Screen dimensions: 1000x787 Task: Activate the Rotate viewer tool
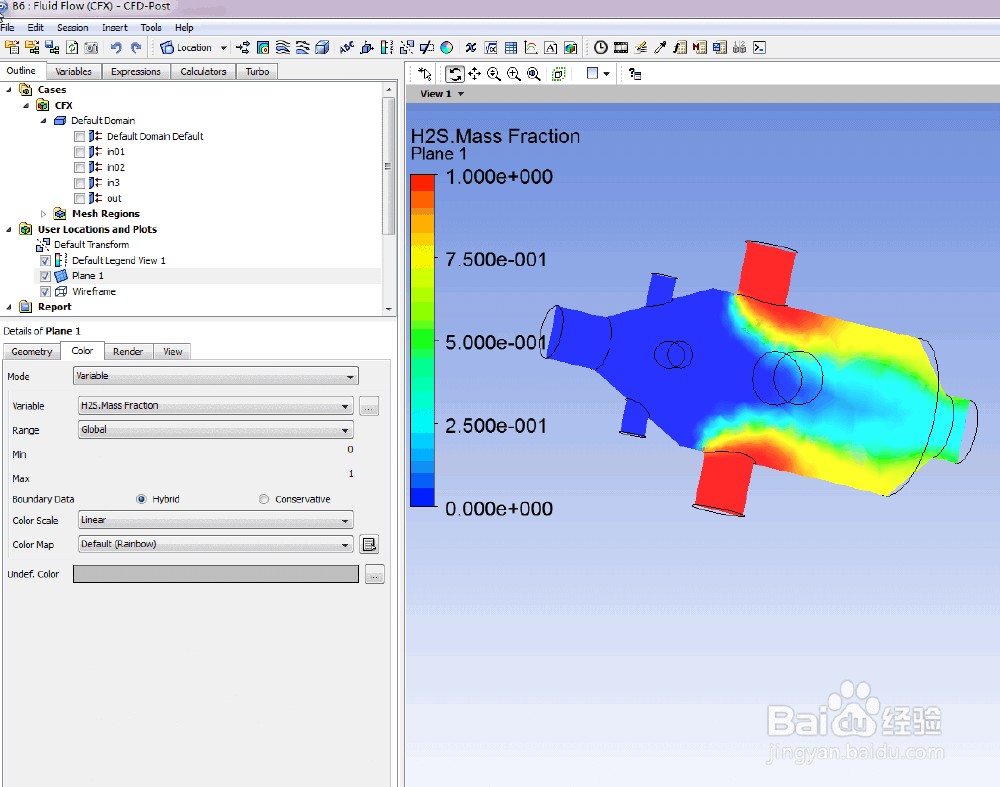click(455, 74)
